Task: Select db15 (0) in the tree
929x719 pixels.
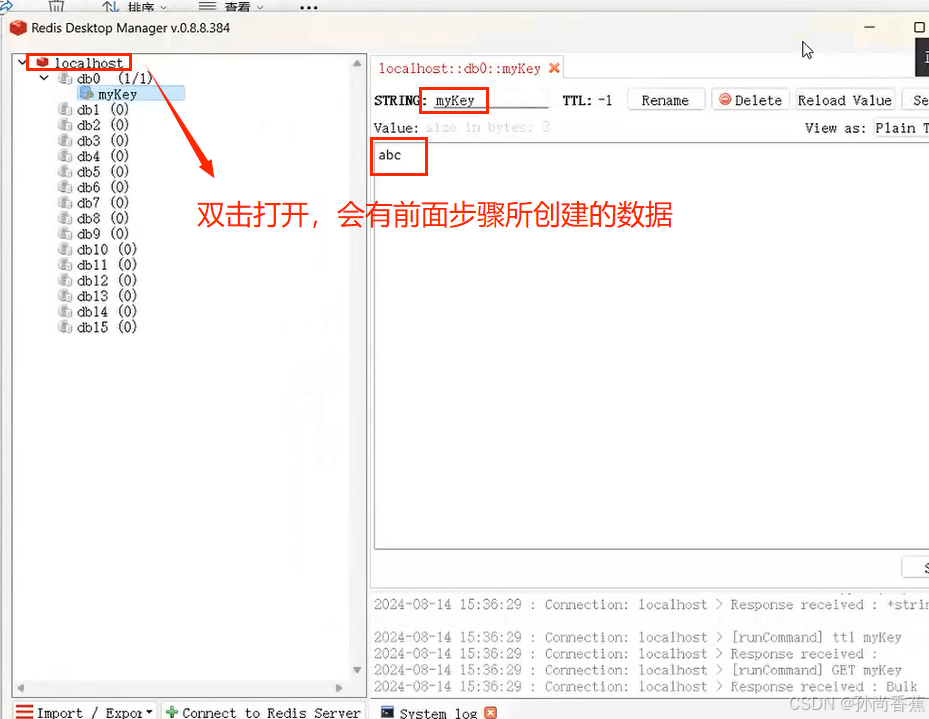Action: [x=107, y=326]
